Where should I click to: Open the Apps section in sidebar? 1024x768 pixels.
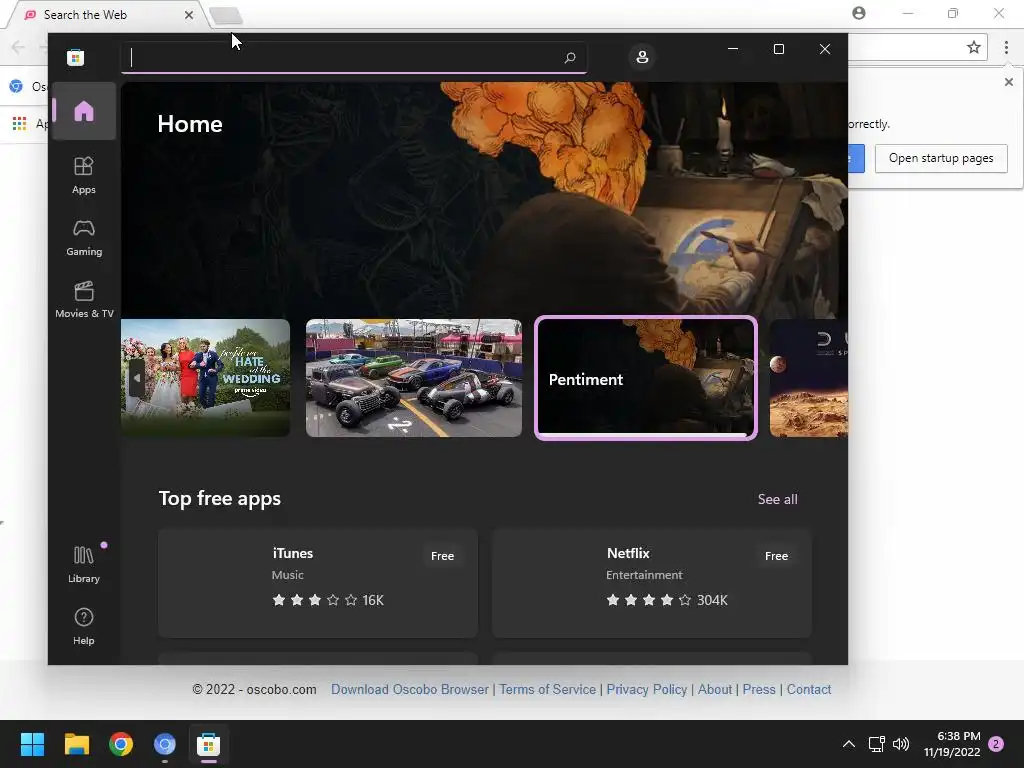point(84,175)
